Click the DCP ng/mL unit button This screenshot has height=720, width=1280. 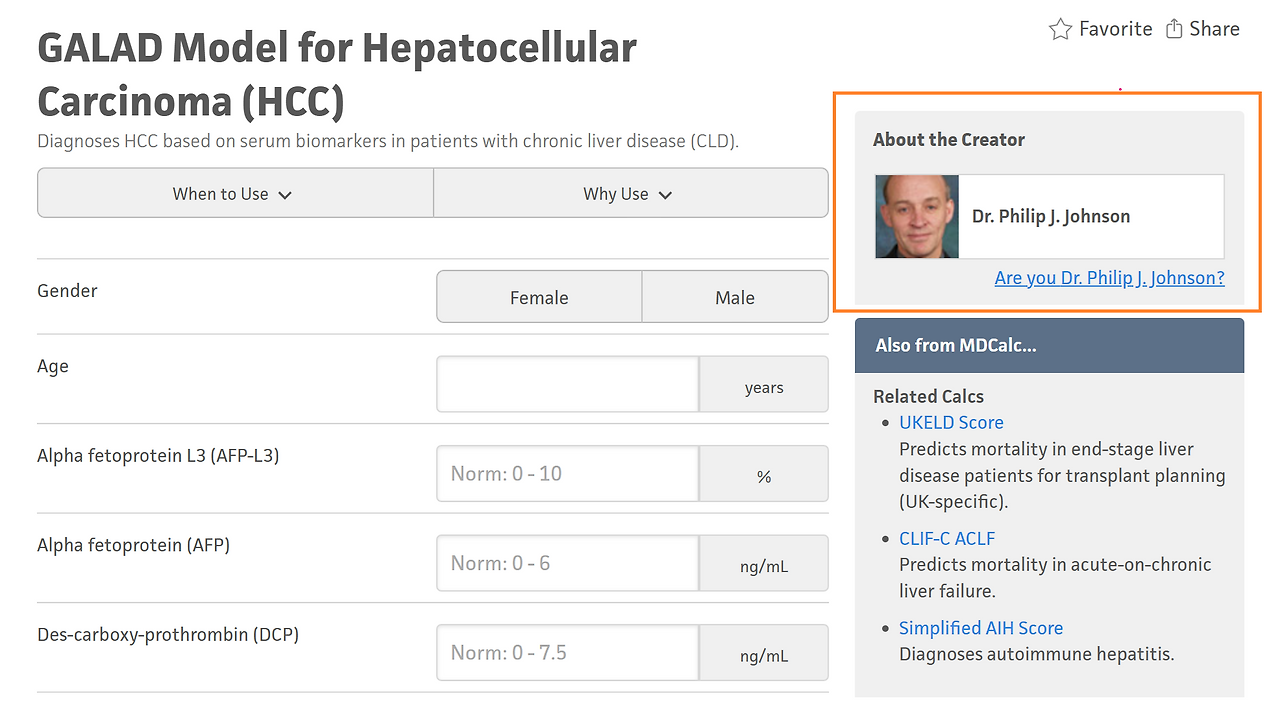(764, 656)
